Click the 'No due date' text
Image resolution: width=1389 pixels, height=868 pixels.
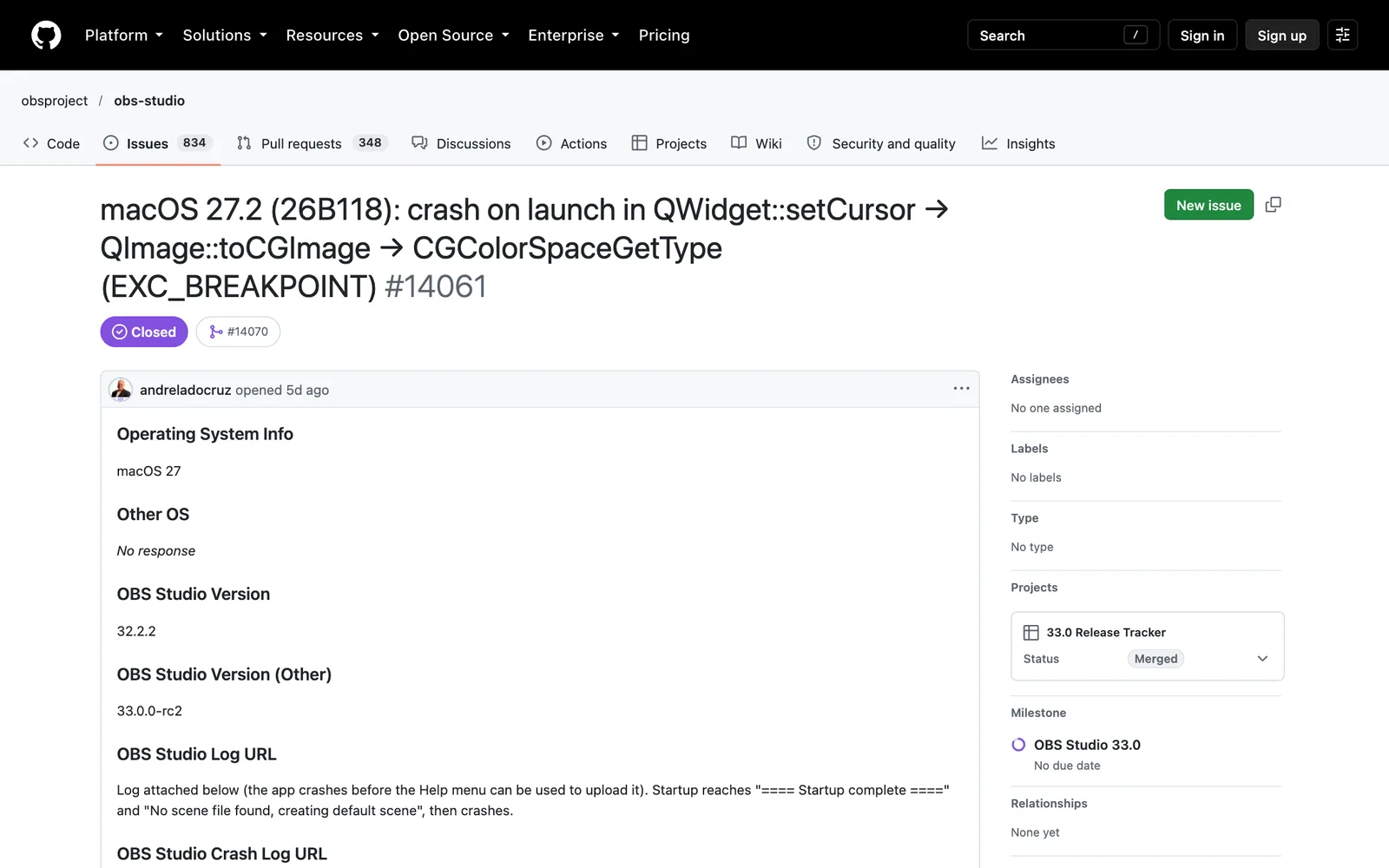pyautogui.click(x=1067, y=766)
